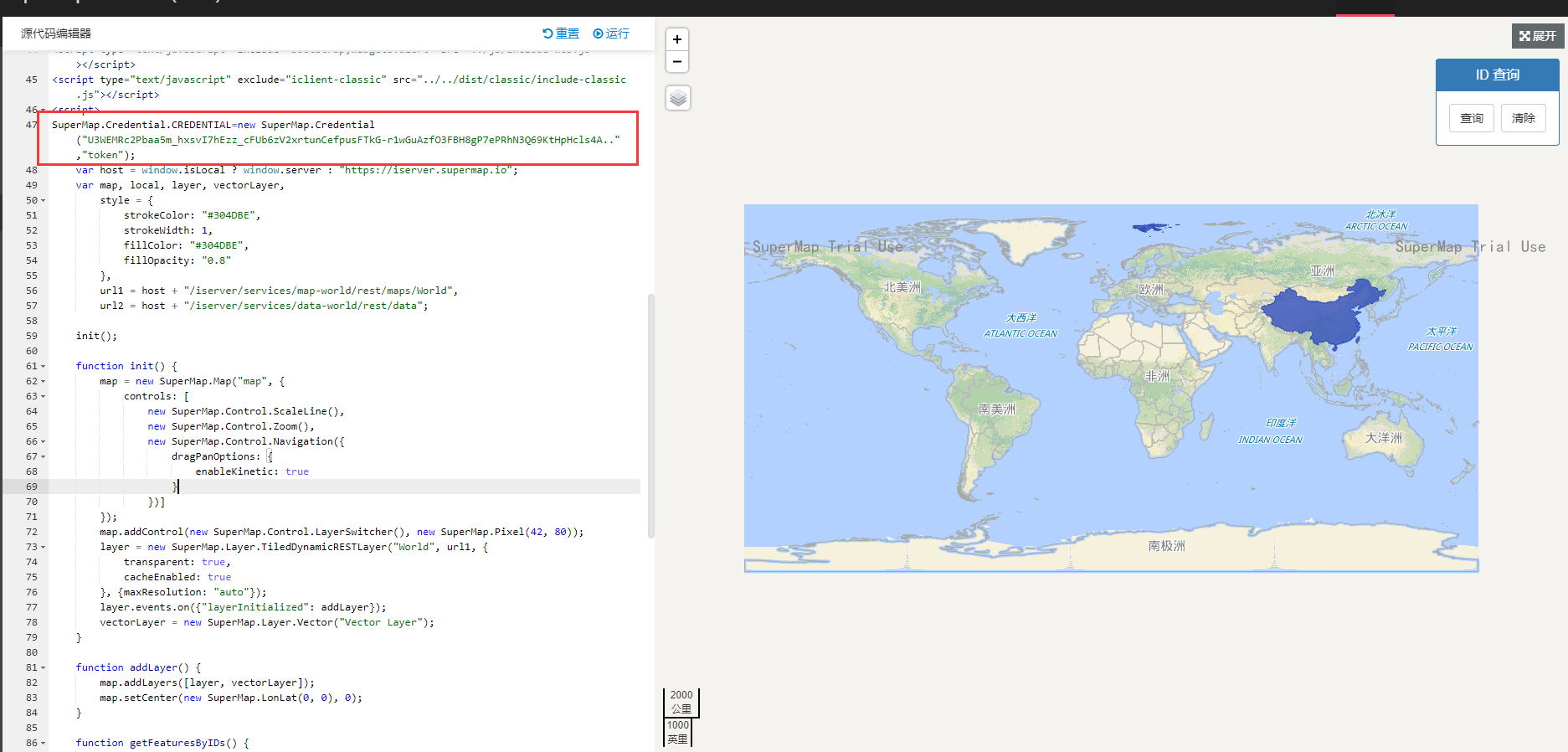Screen dimensions: 1568x752
Task: Click the 亚洲 label on map
Action: [x=1322, y=271]
